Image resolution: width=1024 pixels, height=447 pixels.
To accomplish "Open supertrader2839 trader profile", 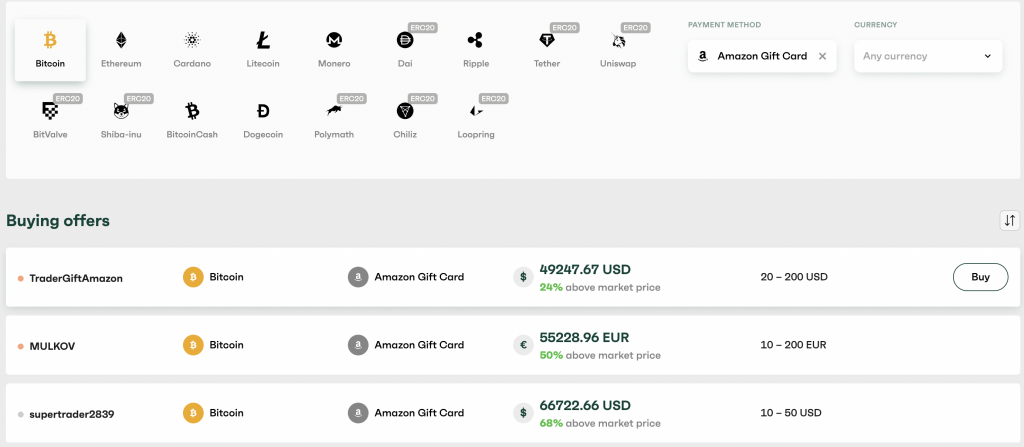I will pyautogui.click(x=72, y=414).
